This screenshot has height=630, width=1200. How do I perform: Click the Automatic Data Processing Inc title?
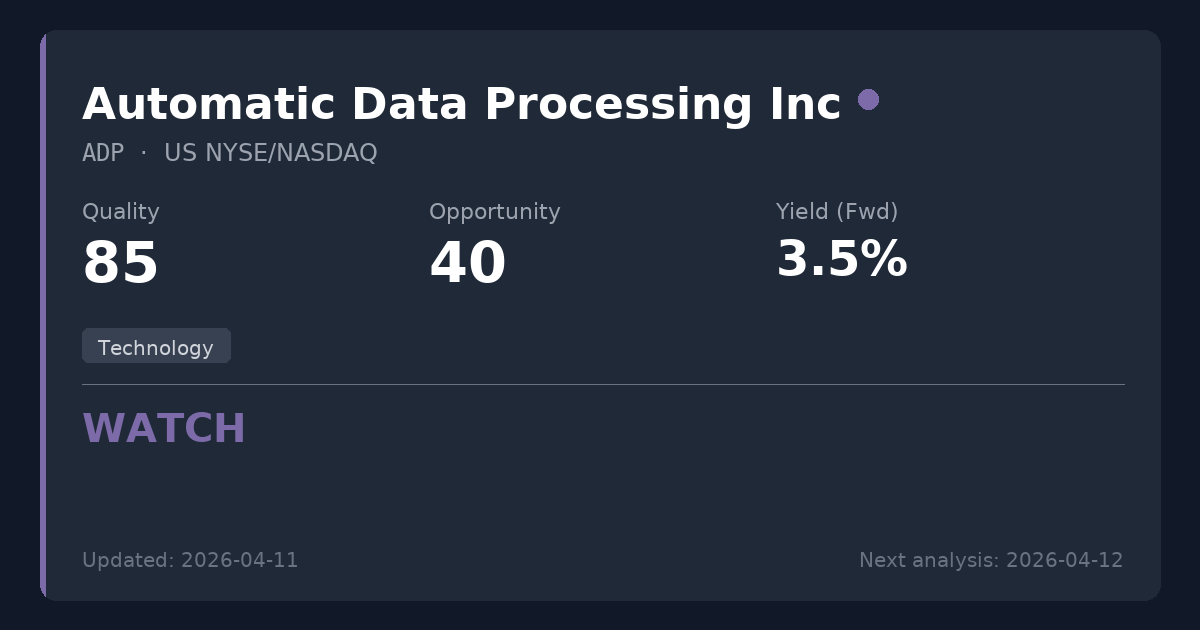click(461, 105)
